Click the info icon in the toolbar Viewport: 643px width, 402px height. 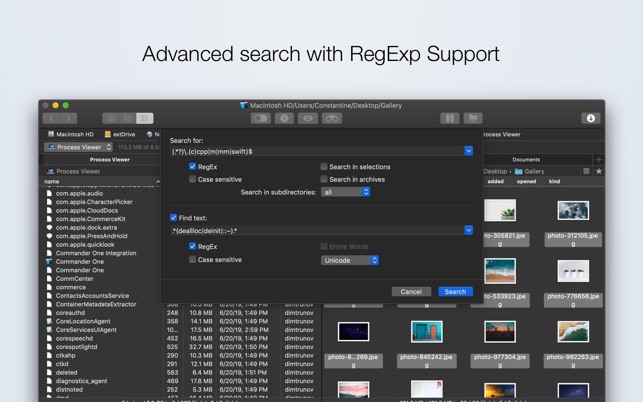pyautogui.click(x=284, y=118)
